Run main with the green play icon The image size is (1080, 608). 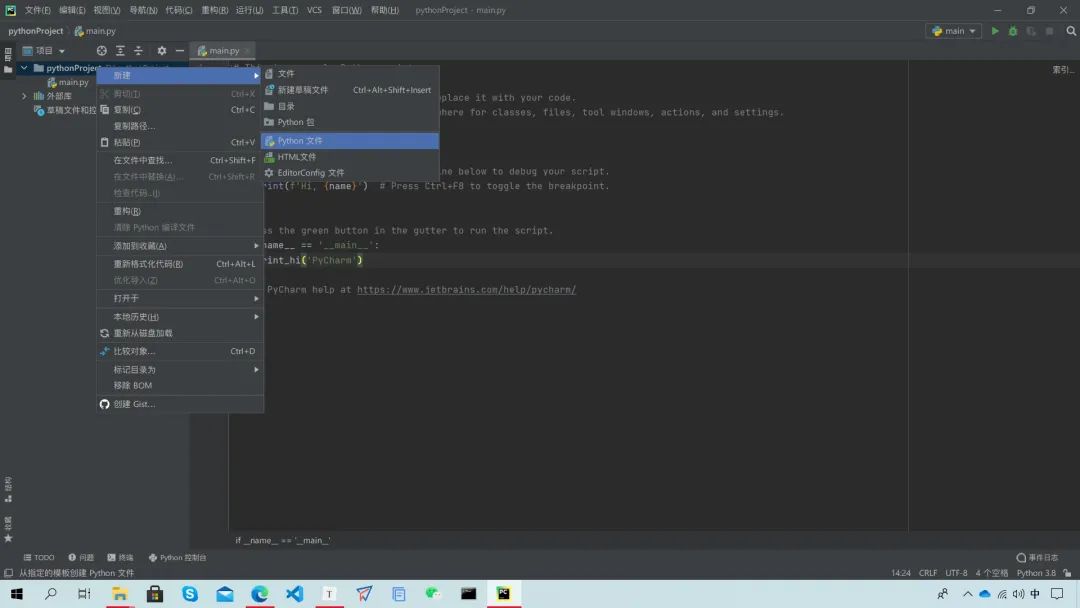[x=995, y=31]
